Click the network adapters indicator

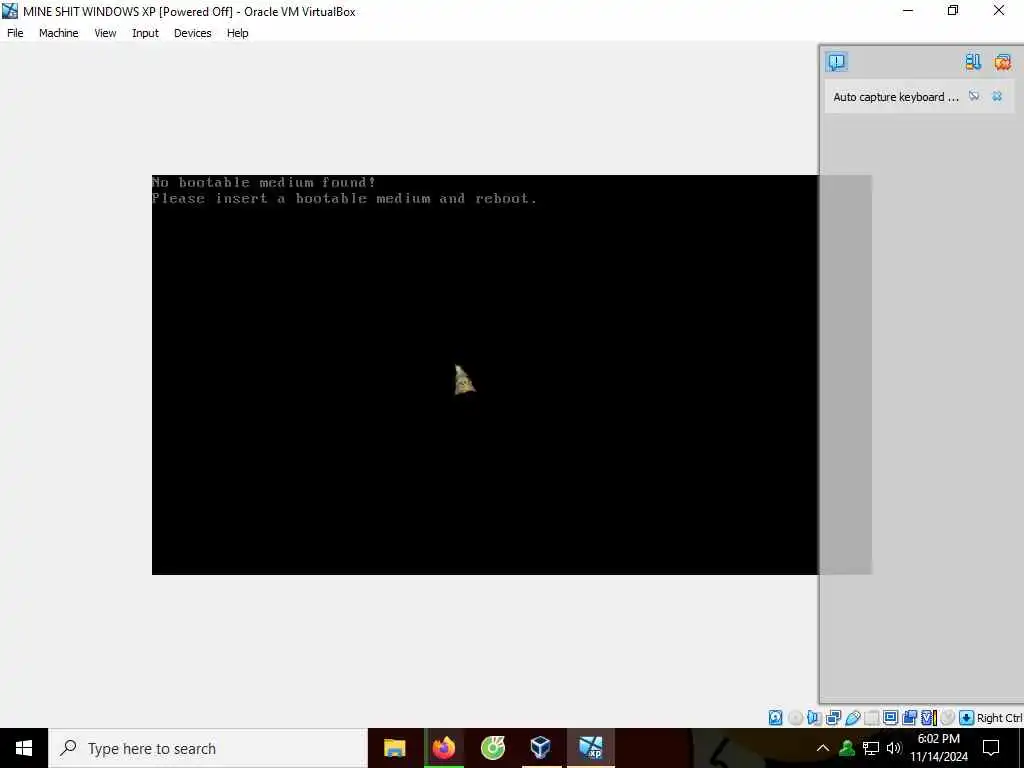(833, 718)
